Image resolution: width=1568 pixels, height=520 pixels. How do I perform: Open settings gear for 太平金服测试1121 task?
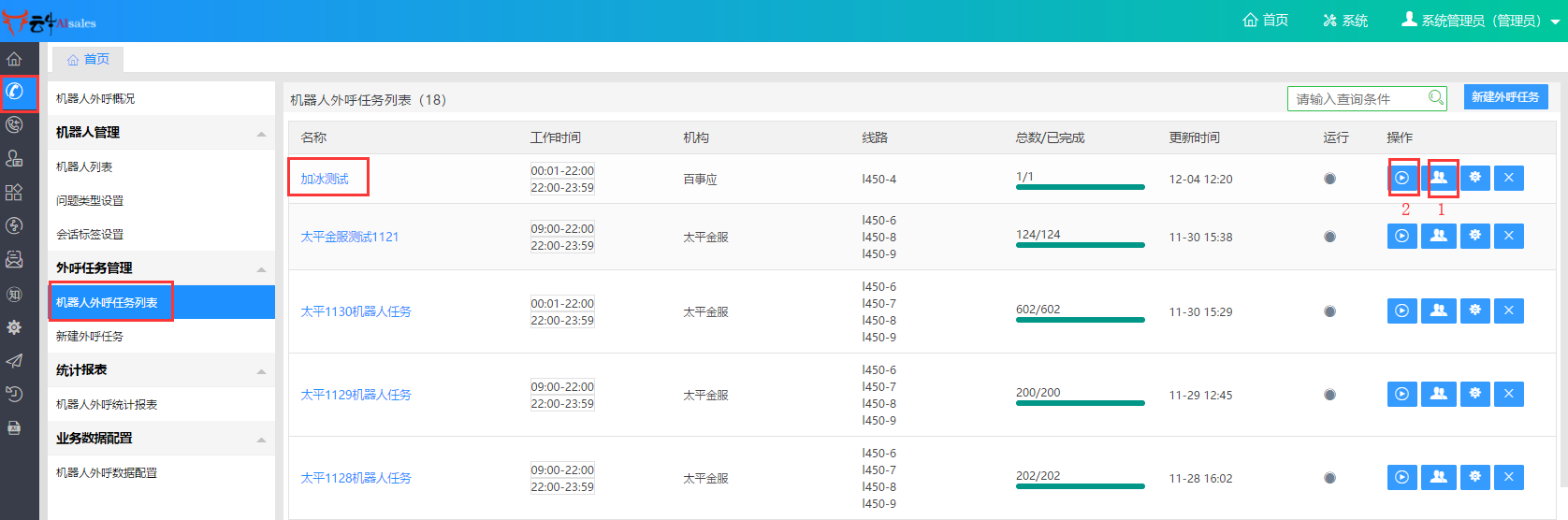tap(1475, 237)
